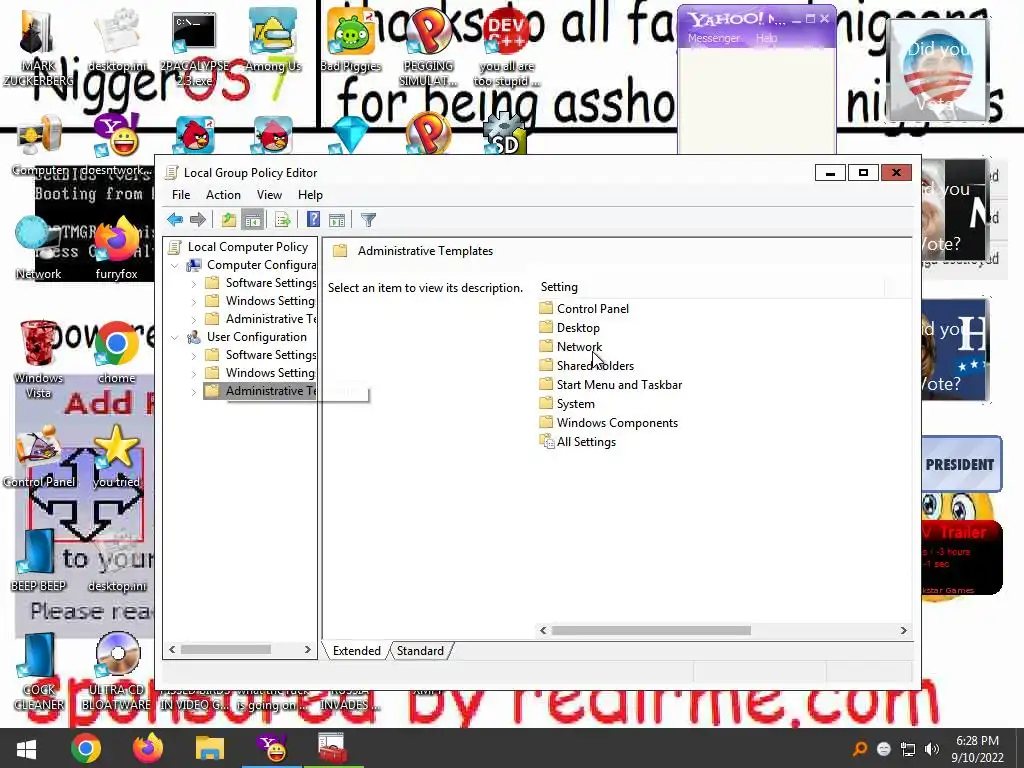
Task: Click the left arrow of the tree pane scrollbar
Action: tap(172, 649)
